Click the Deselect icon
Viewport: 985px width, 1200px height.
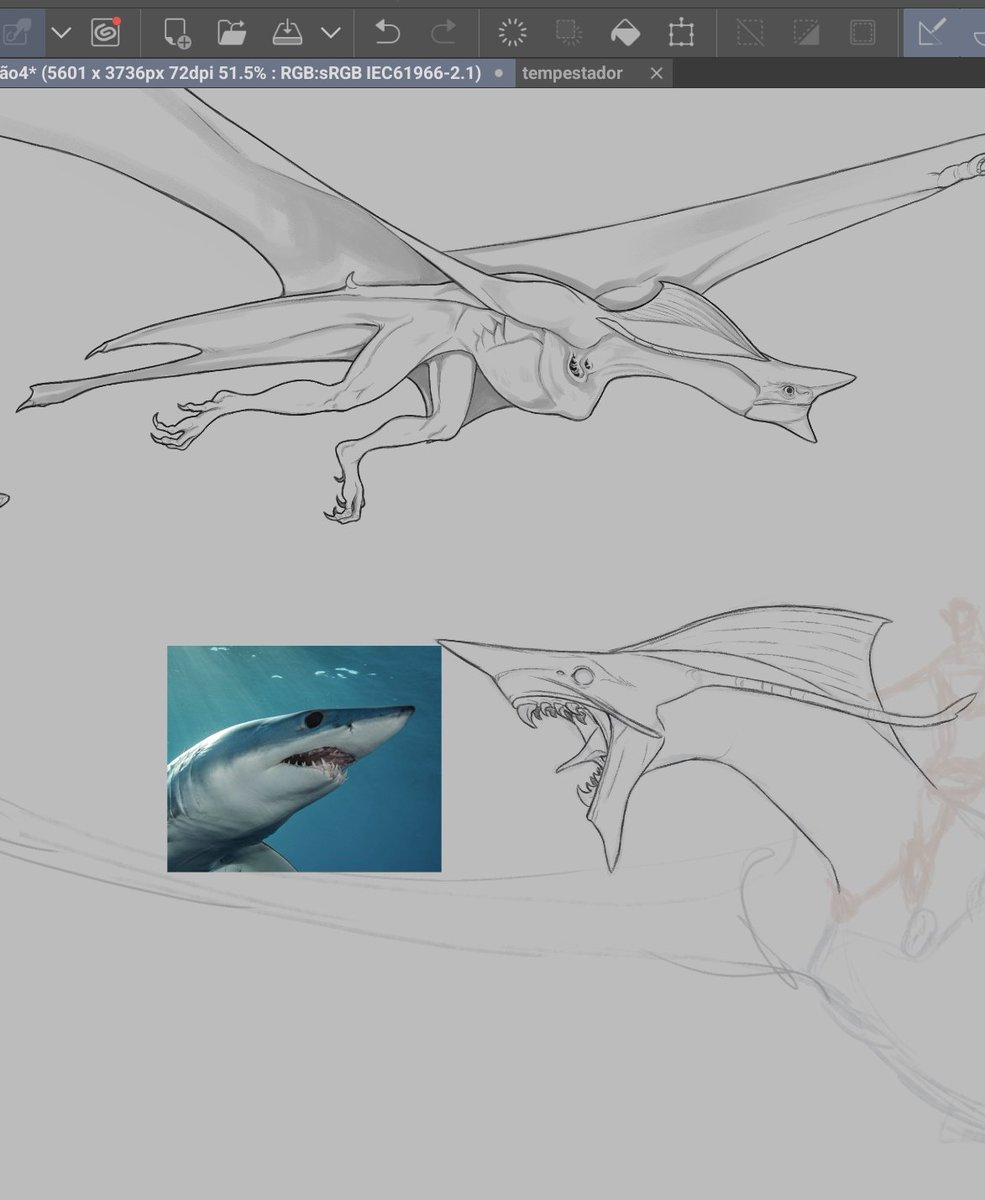(x=750, y=33)
